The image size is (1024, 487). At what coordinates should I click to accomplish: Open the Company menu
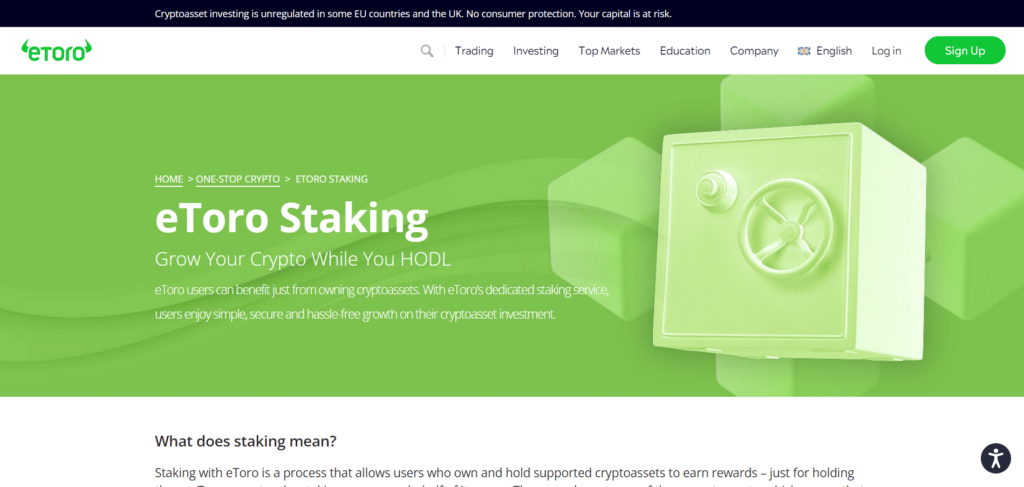tap(754, 51)
